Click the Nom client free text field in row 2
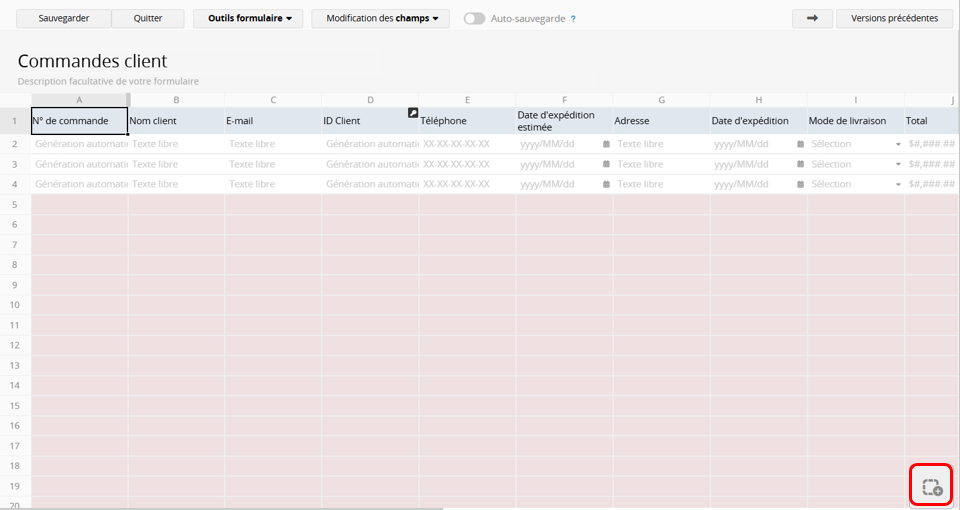 [x=176, y=144]
